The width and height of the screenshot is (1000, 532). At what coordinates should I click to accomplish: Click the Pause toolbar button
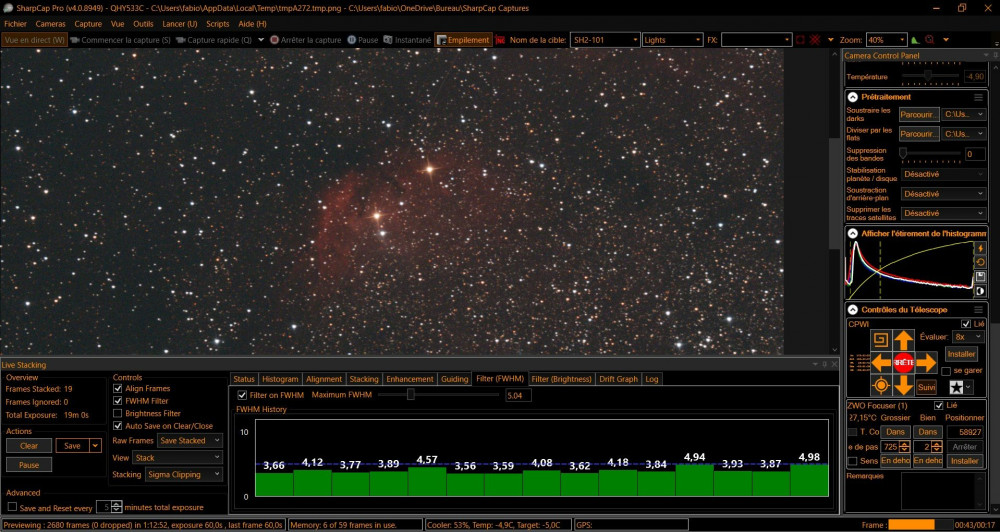(x=363, y=40)
